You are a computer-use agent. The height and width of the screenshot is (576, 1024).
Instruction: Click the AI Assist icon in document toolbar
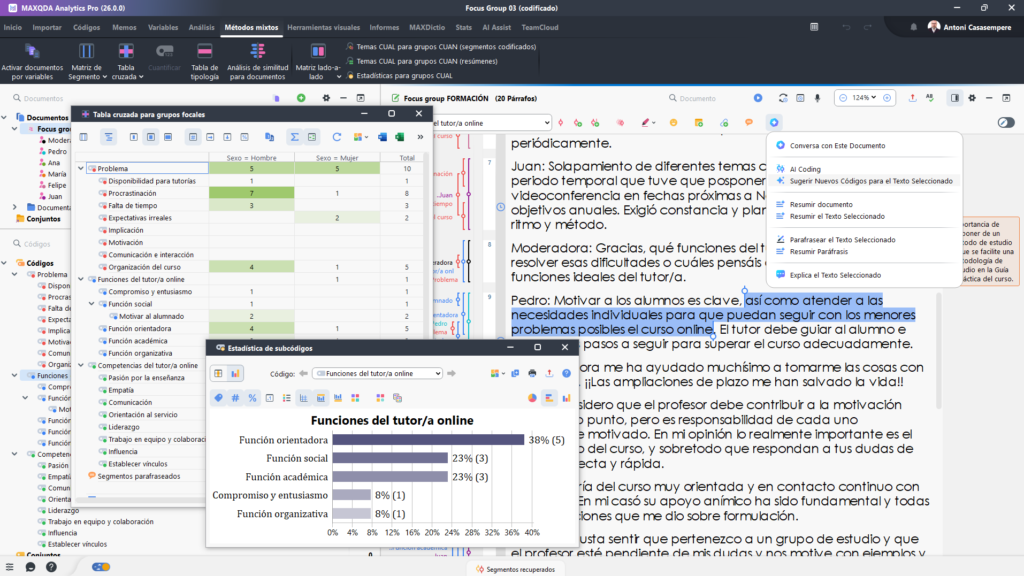(774, 123)
